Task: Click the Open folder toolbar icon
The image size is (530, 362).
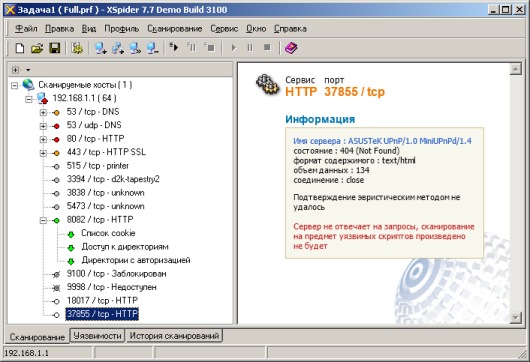Action: pos(37,48)
